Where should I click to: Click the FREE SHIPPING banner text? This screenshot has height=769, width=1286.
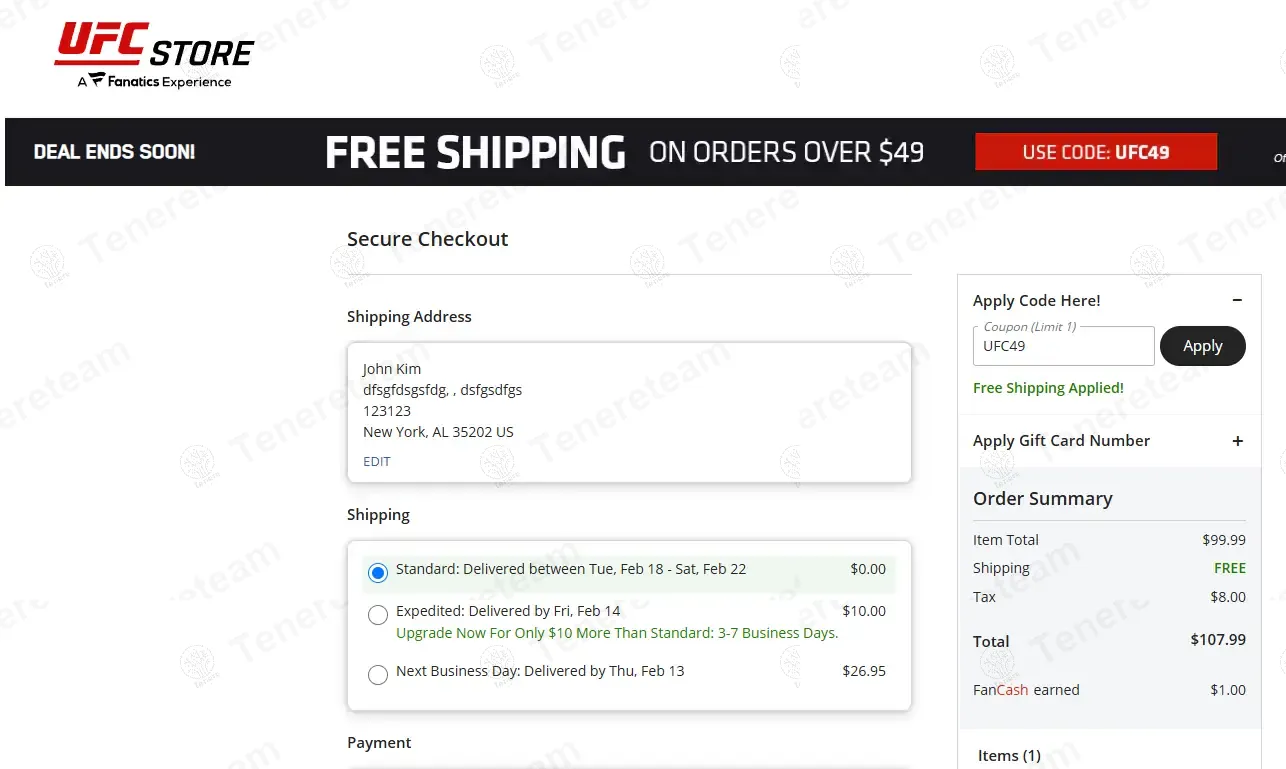(x=475, y=152)
